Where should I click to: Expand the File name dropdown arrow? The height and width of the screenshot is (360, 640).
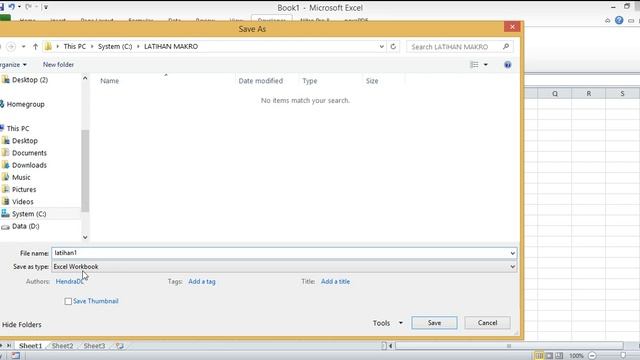pos(513,253)
